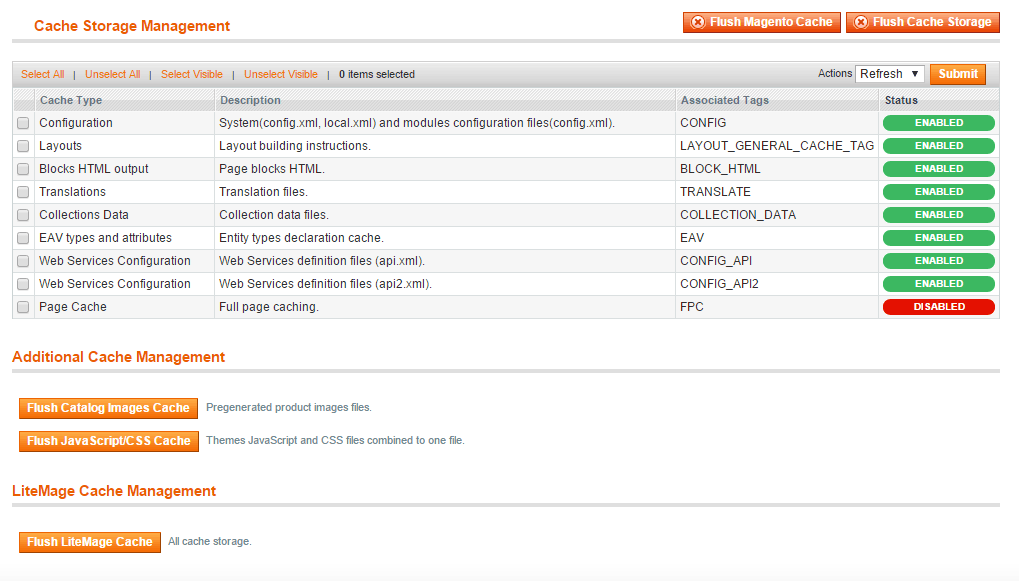Click the Unselect All link

click(112, 74)
